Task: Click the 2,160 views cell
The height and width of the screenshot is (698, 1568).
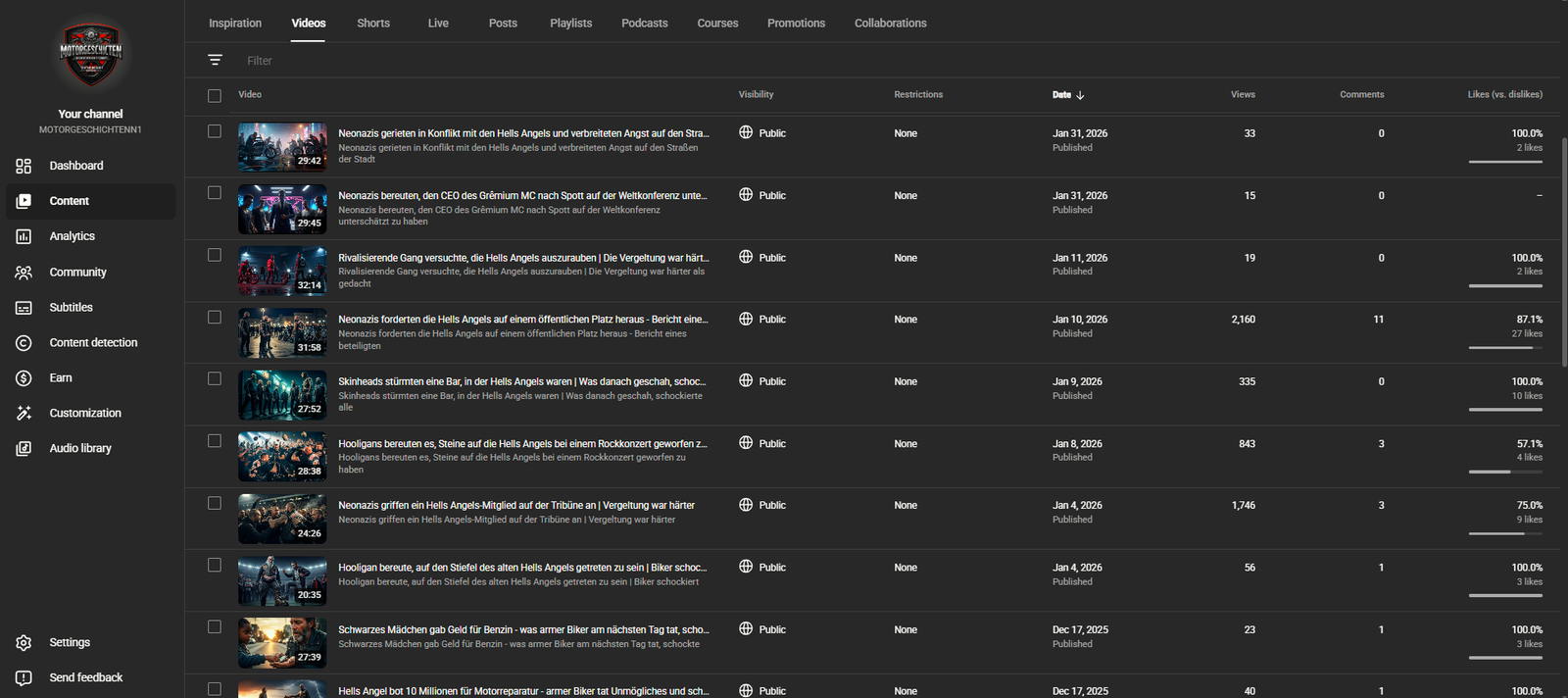Action: (x=1243, y=320)
